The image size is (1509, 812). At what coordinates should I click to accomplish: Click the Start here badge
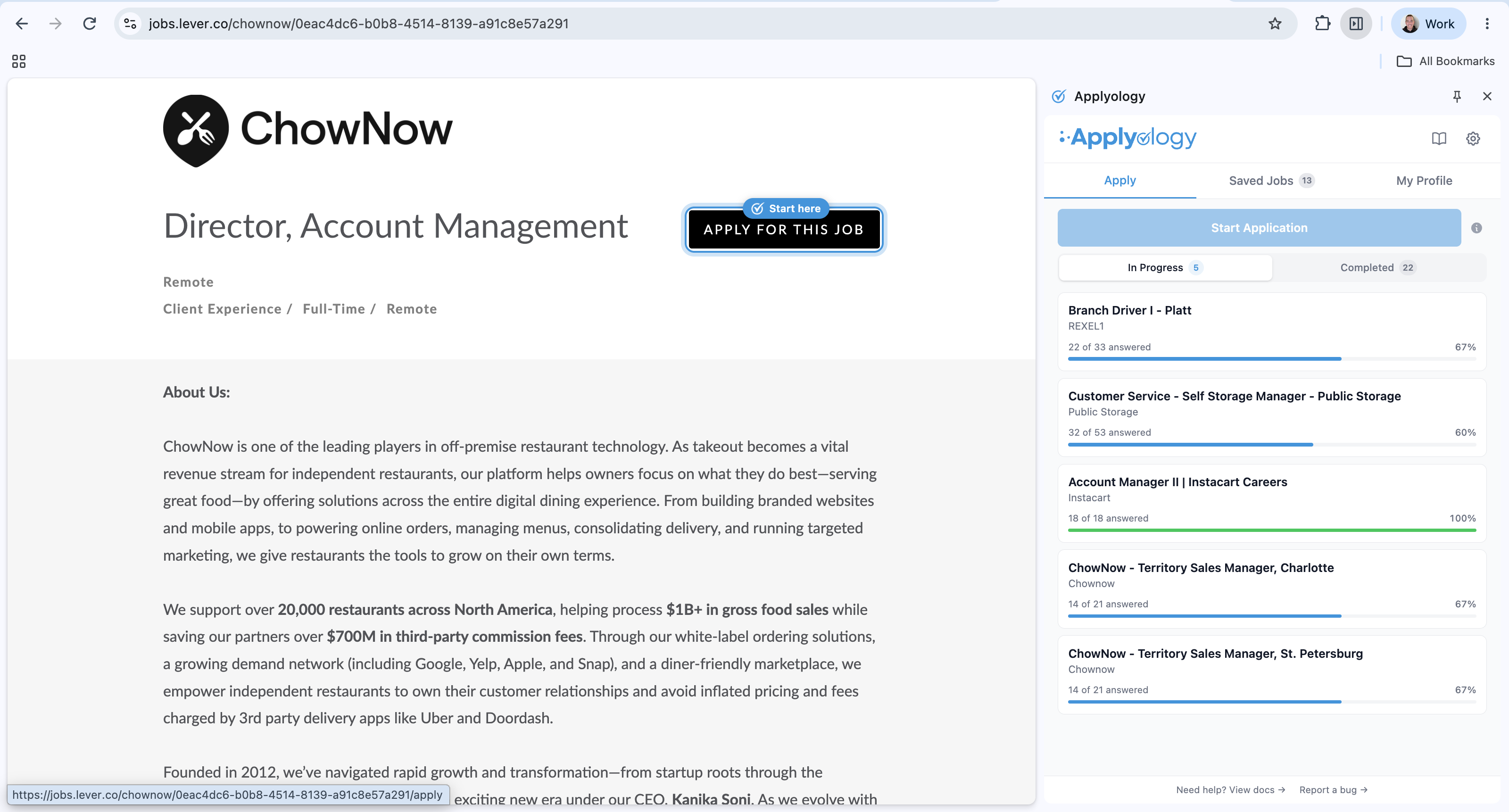[x=786, y=208]
